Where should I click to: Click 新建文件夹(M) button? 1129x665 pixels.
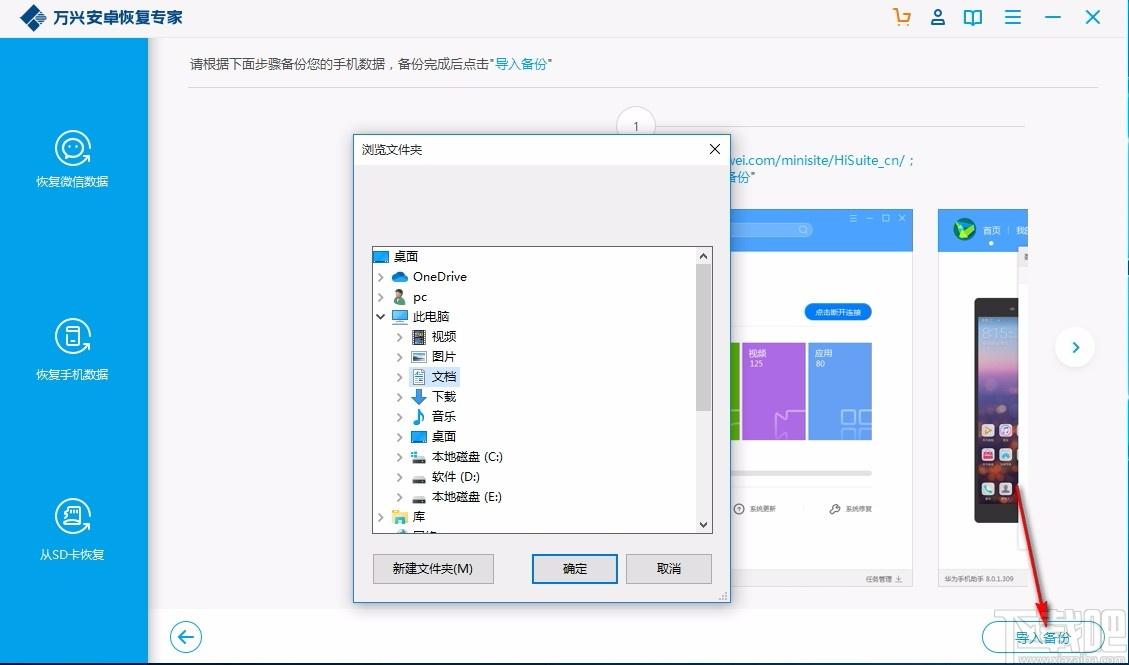(432, 569)
